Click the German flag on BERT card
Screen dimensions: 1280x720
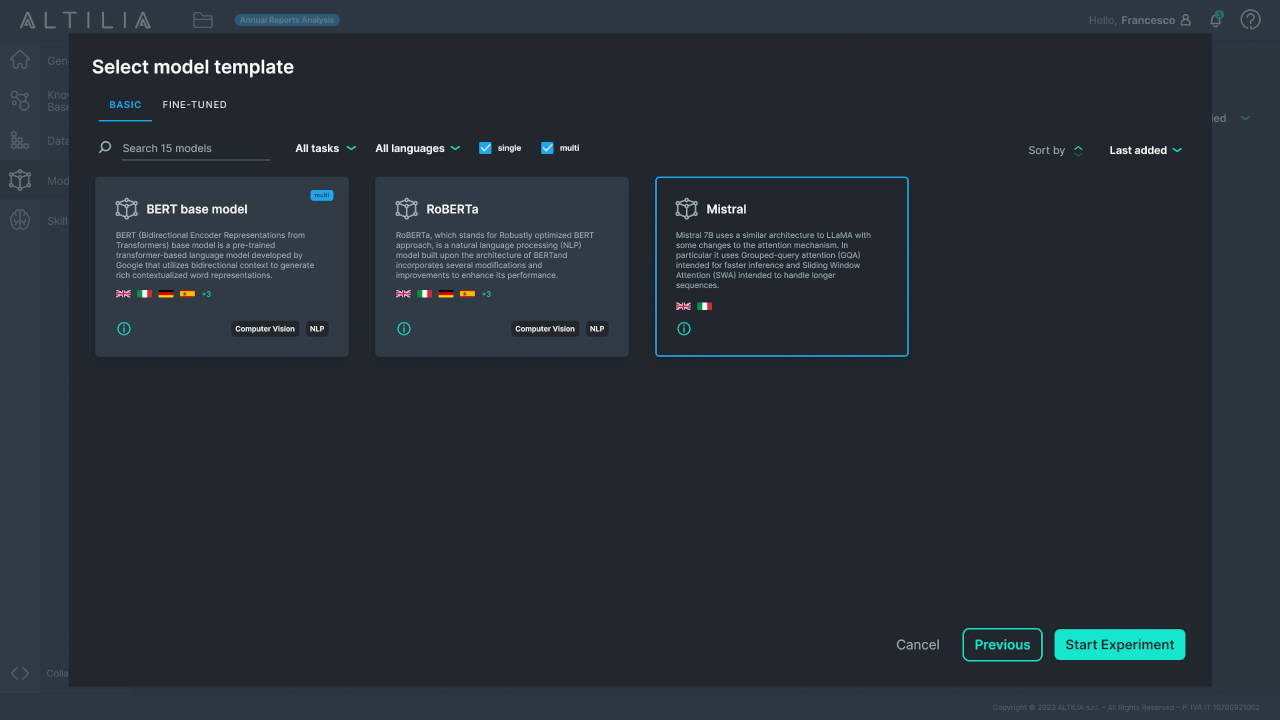[166, 294]
